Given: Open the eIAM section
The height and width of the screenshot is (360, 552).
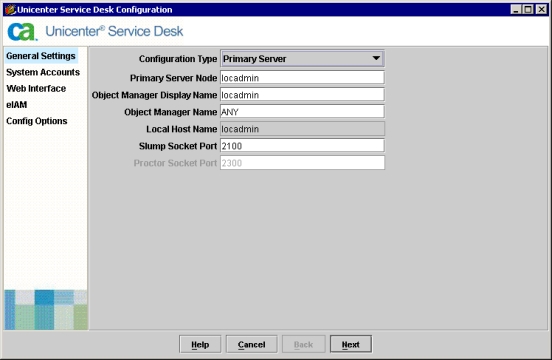Looking at the screenshot, I should pos(17,105).
